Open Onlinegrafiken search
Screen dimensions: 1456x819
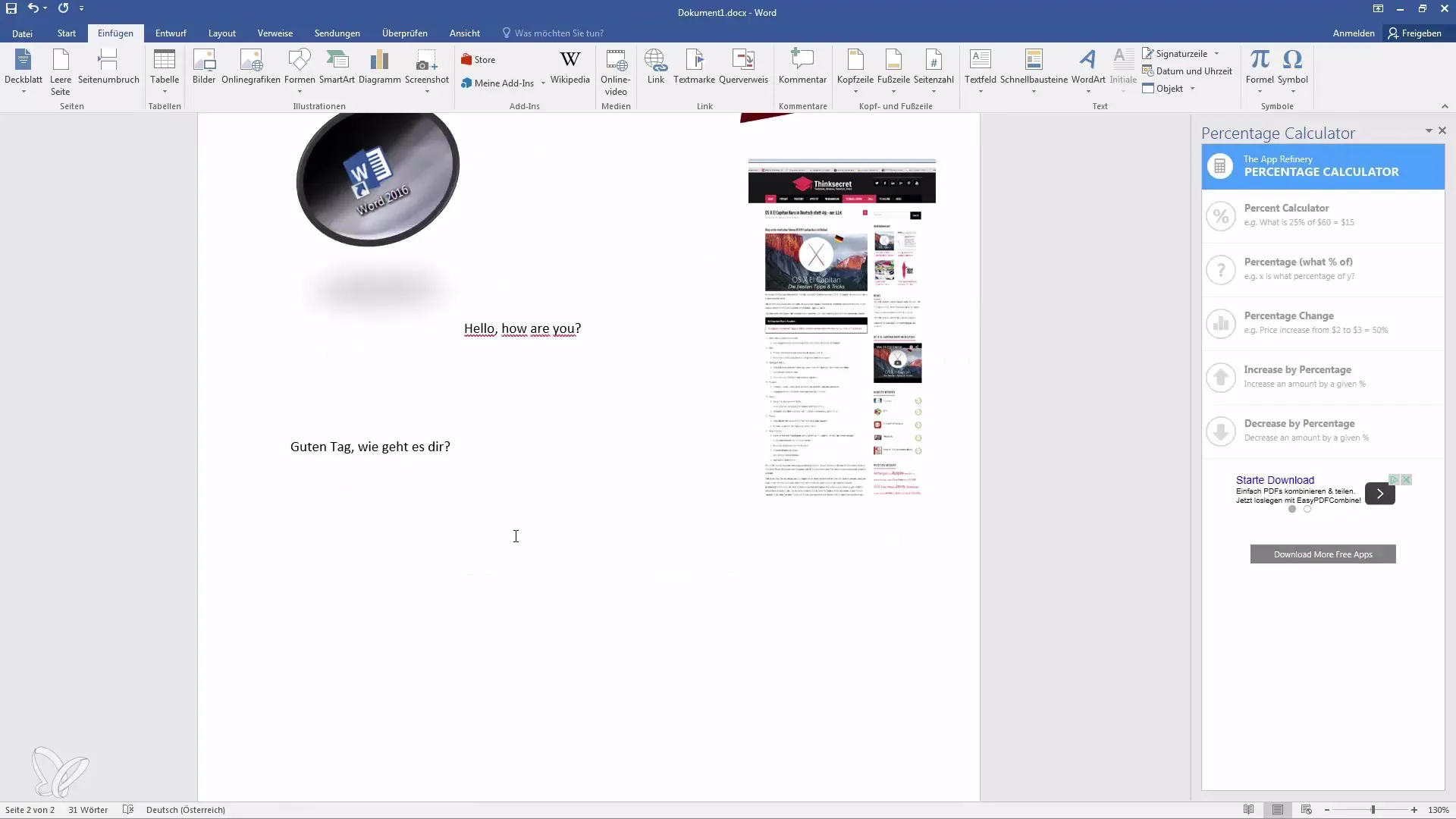click(x=251, y=67)
